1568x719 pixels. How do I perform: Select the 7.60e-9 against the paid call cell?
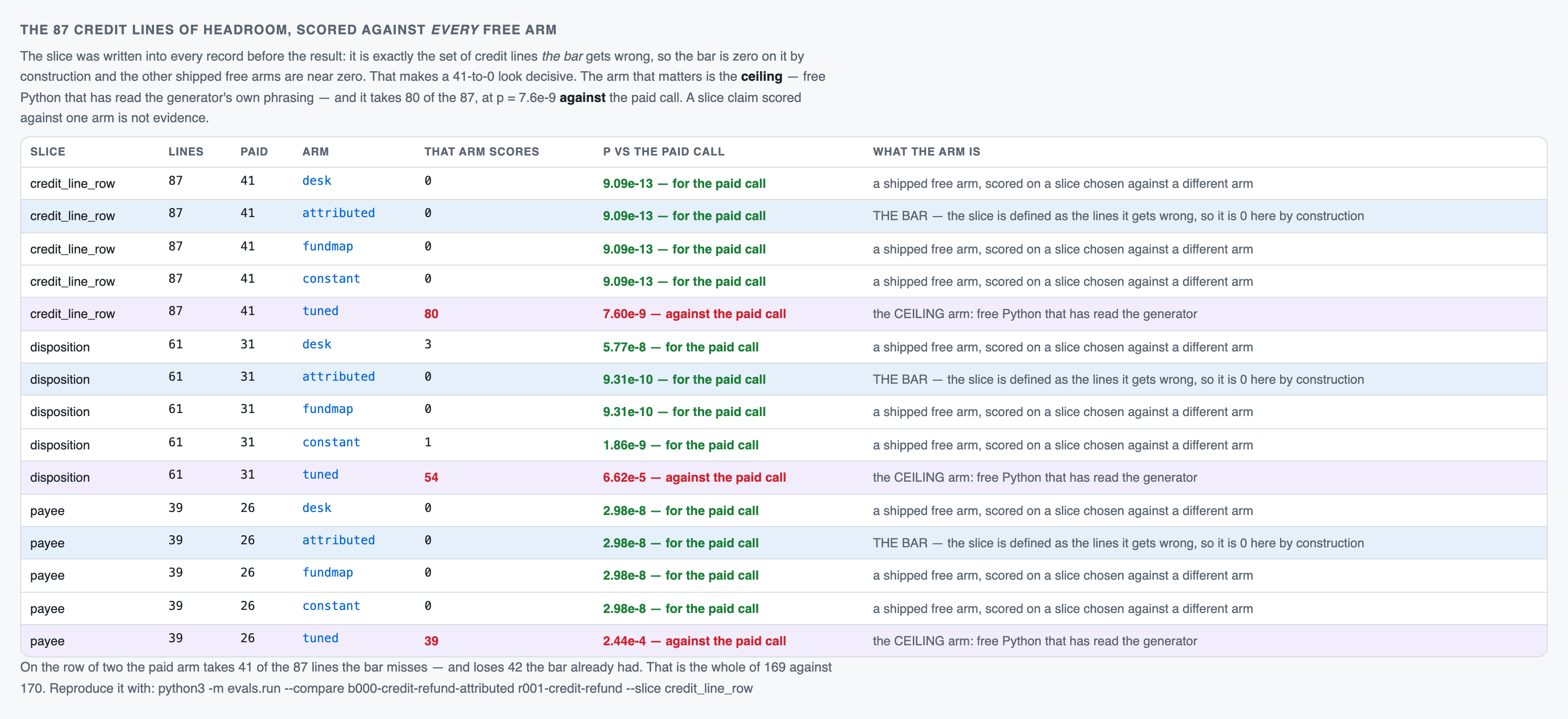tap(694, 314)
